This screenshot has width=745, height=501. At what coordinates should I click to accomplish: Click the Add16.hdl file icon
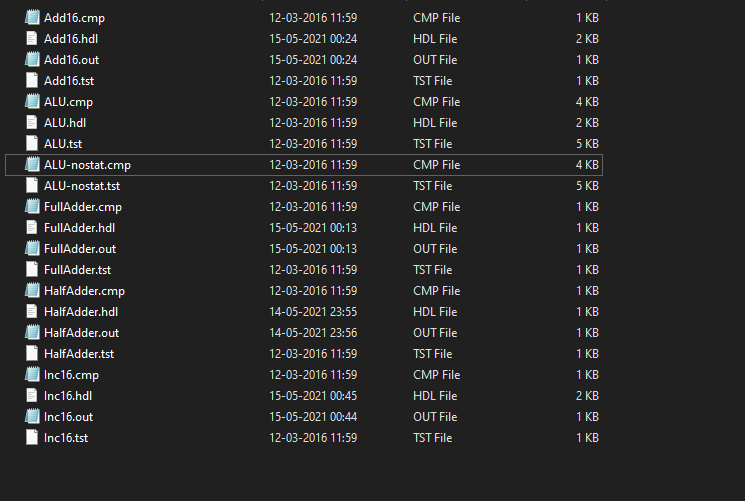(32, 39)
